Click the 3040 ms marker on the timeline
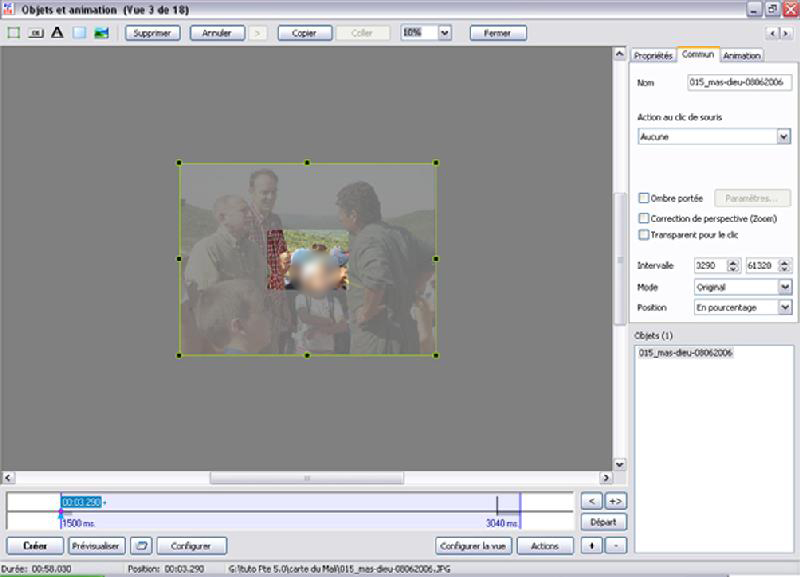This screenshot has height=577, width=800. coord(502,523)
